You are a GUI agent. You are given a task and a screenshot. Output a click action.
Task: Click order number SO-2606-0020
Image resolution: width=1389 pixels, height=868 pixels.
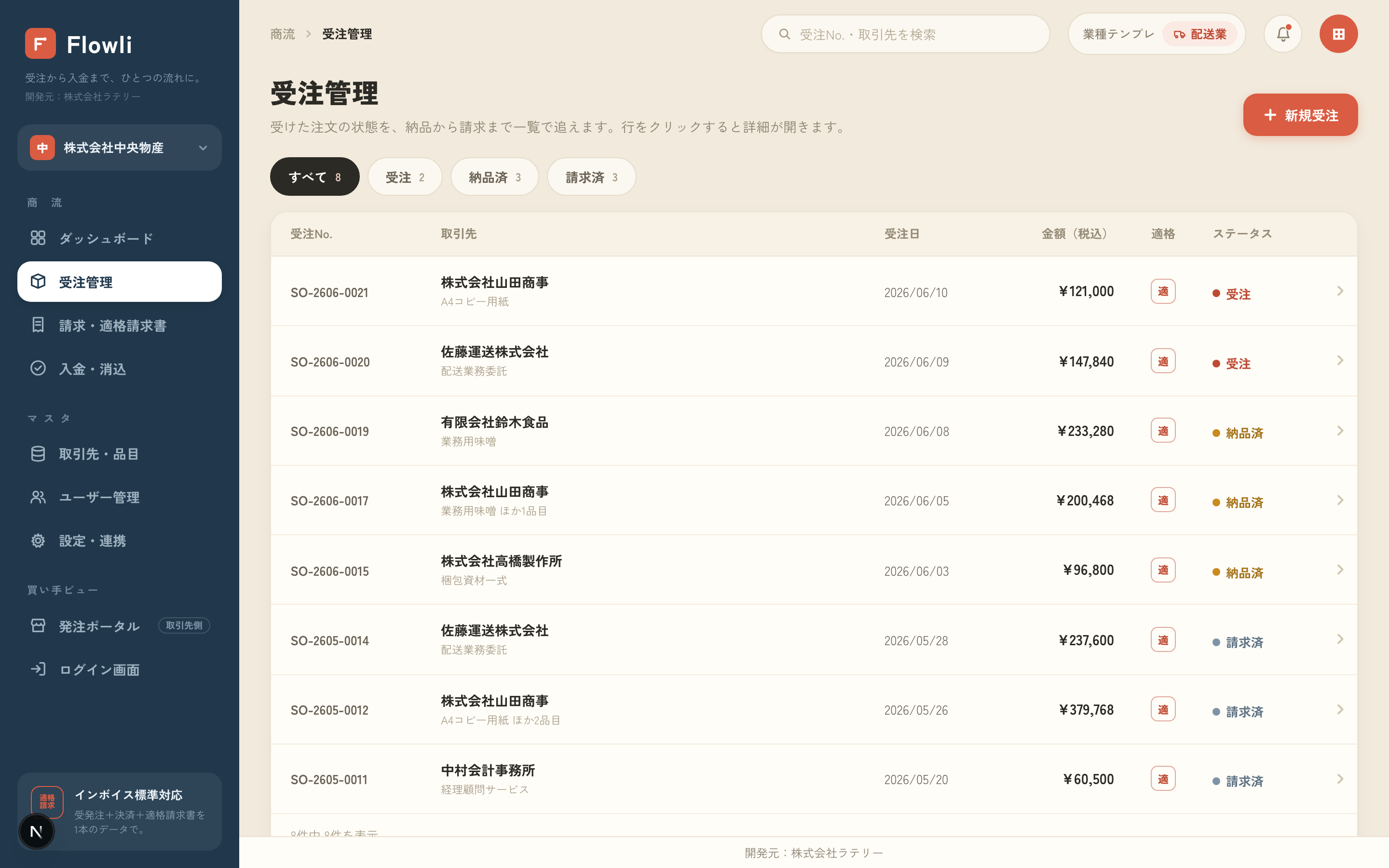[x=330, y=362]
